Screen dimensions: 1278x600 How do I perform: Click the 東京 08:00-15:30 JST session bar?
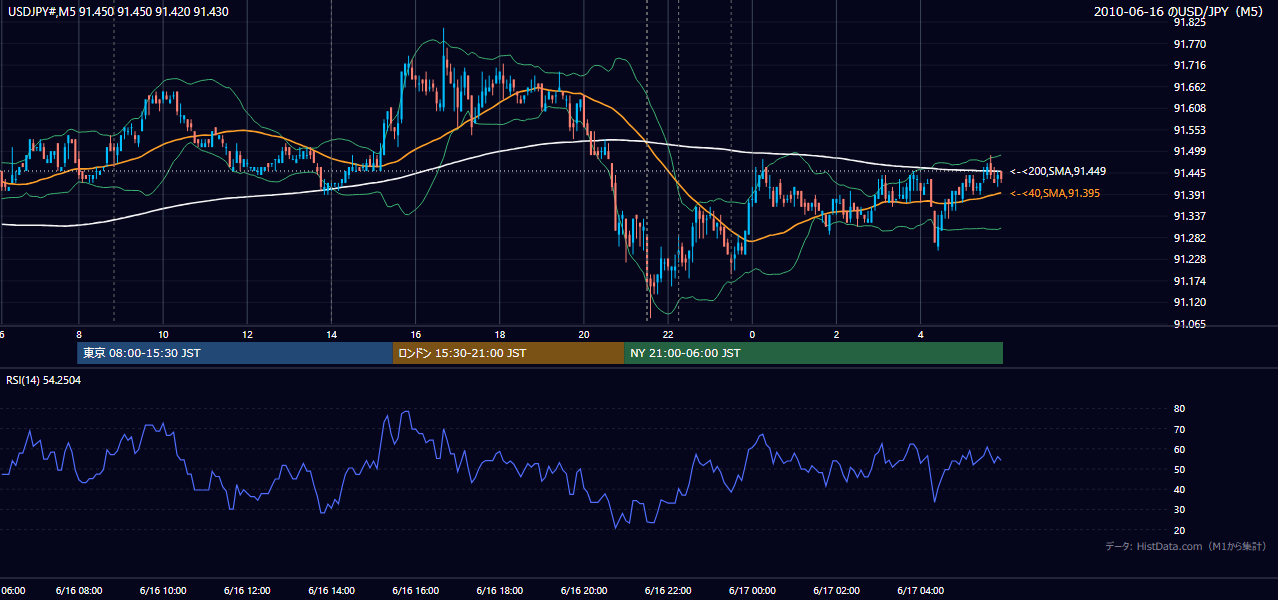point(235,353)
